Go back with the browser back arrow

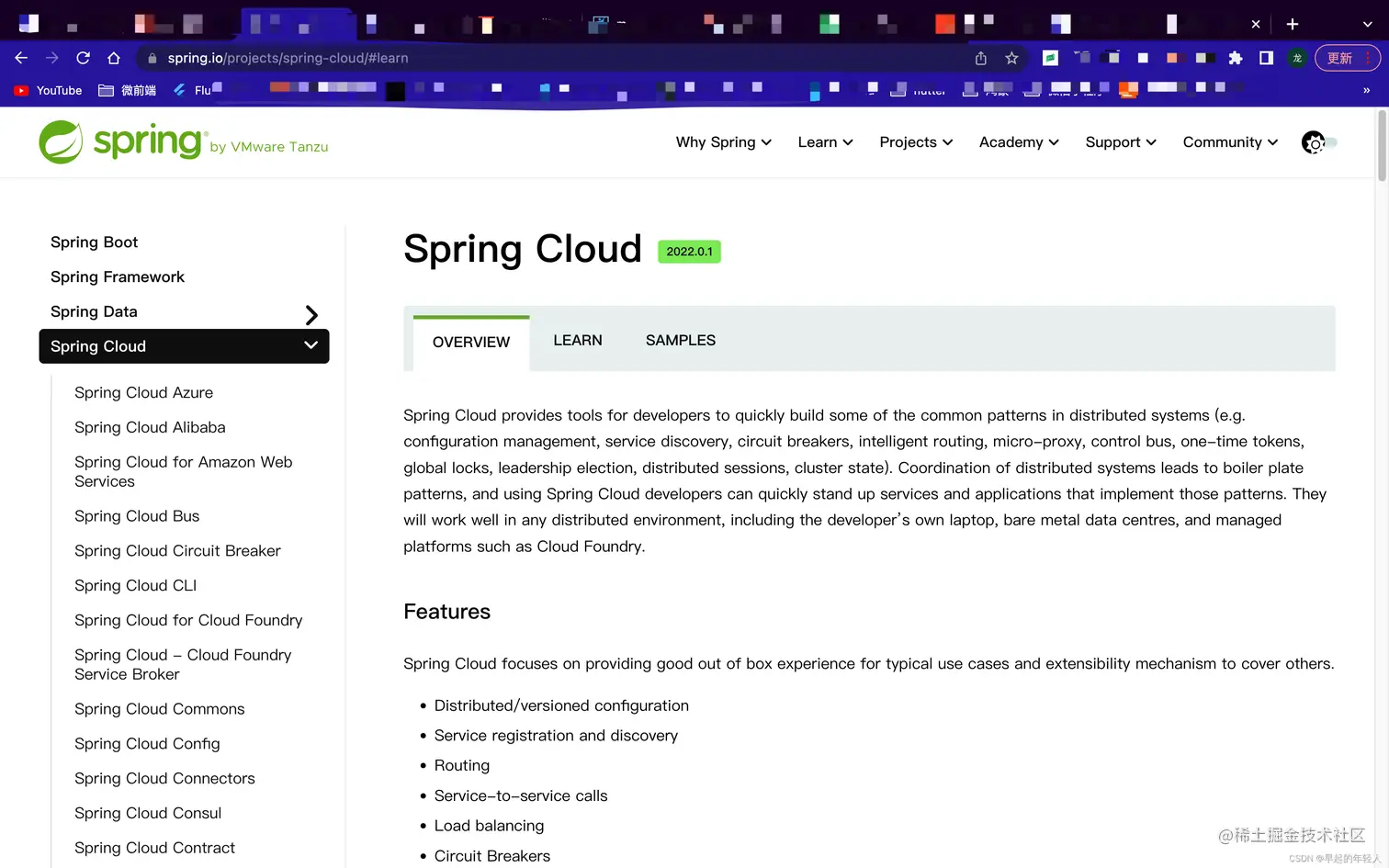(21, 58)
